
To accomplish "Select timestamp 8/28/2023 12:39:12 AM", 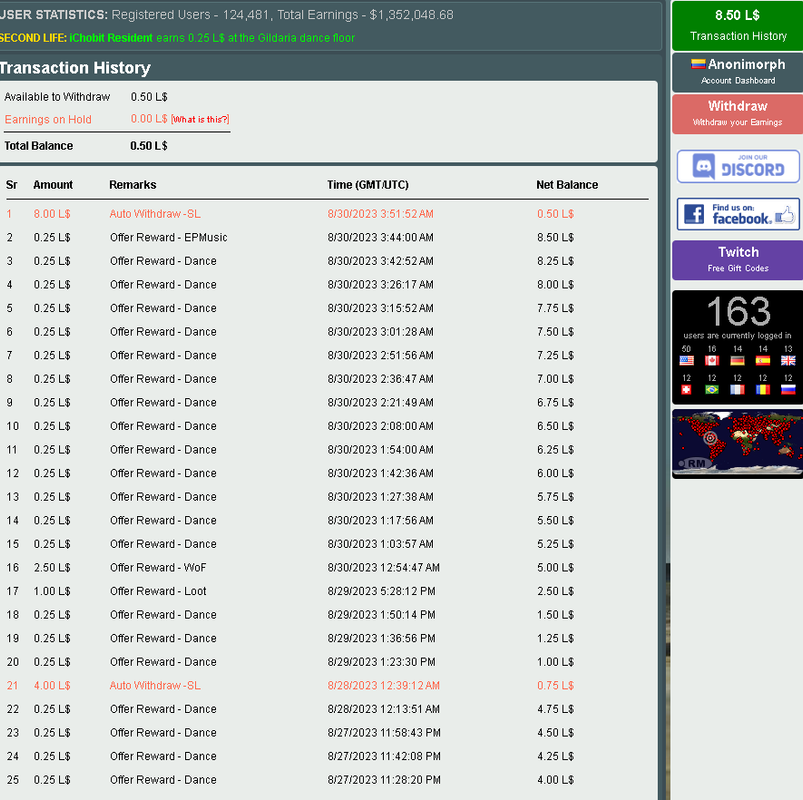I will point(384,685).
